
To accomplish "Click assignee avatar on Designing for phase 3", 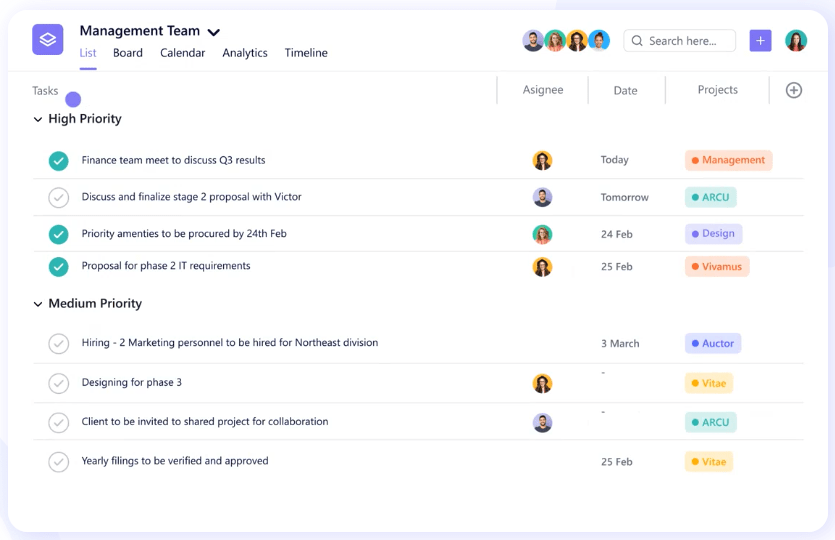I will 542,383.
